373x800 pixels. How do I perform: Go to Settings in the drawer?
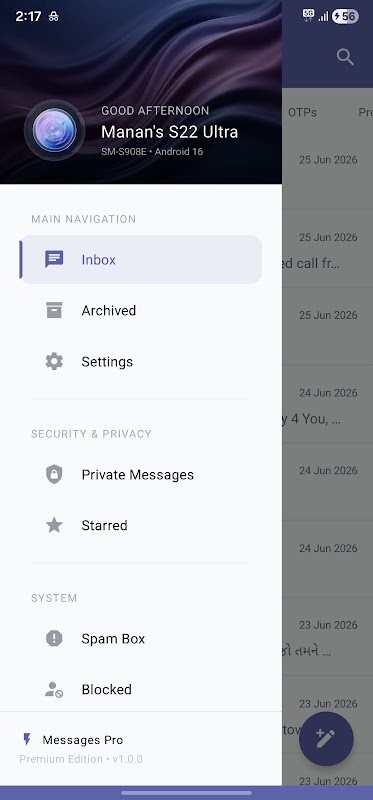pos(141,361)
